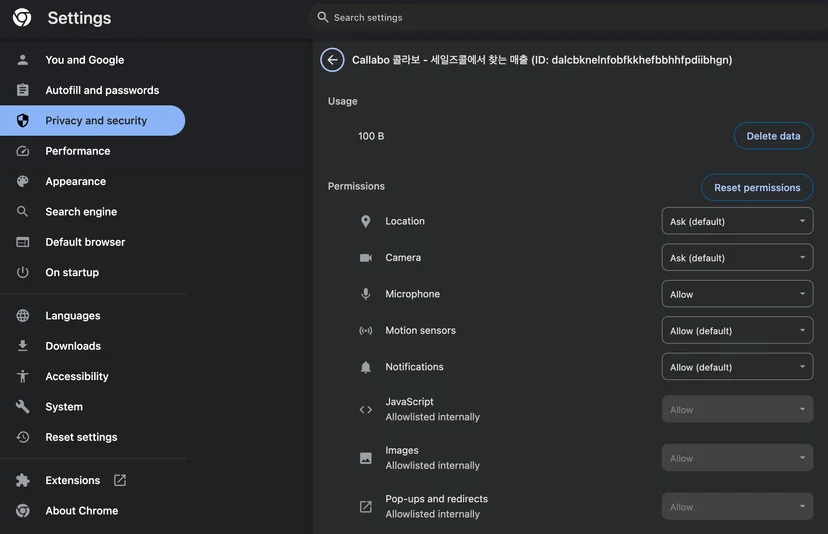Viewport: 828px width, 534px height.
Task: Open the Location permission dropdown
Action: coord(737,221)
